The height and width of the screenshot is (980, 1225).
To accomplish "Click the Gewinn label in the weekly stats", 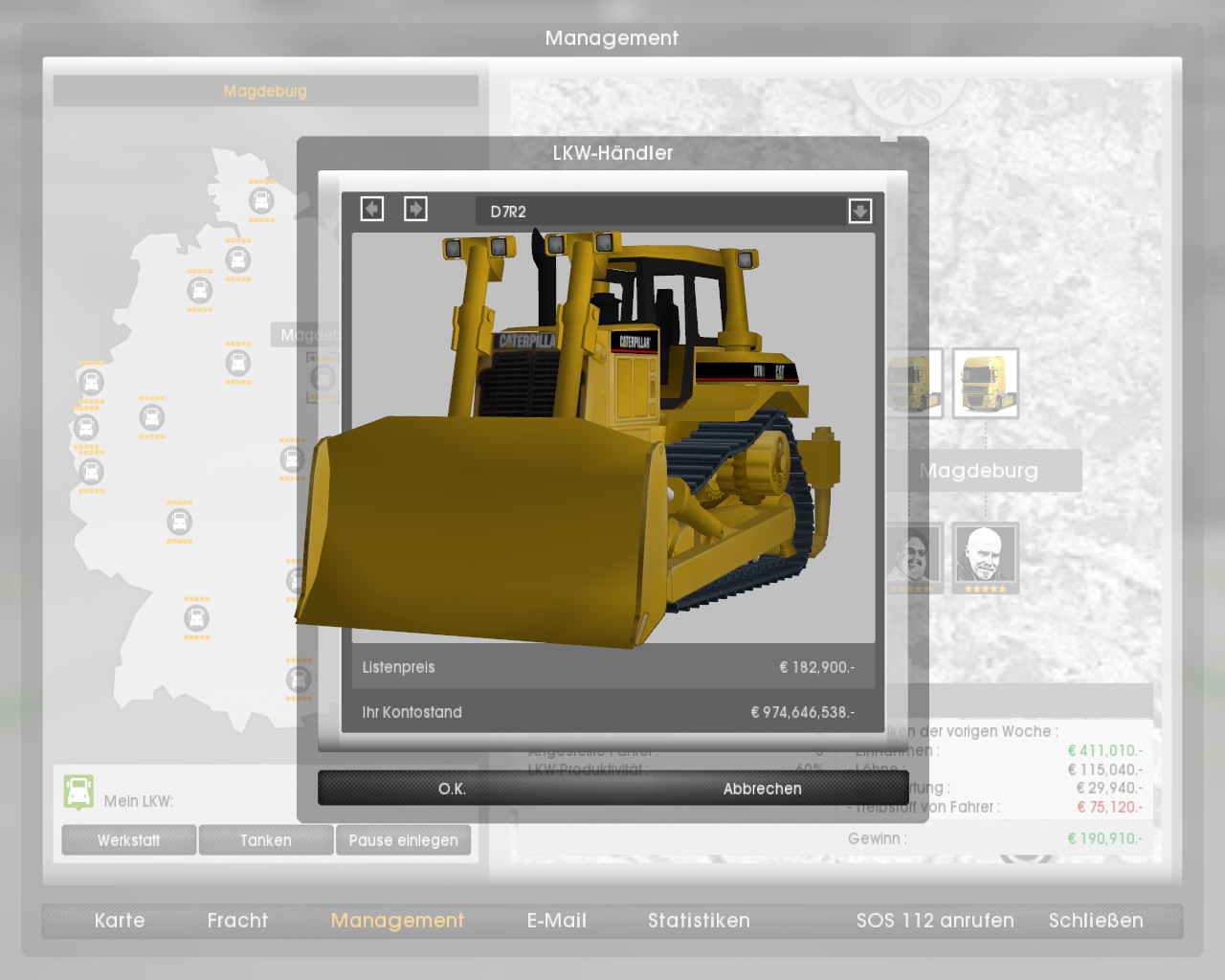I will 877,838.
